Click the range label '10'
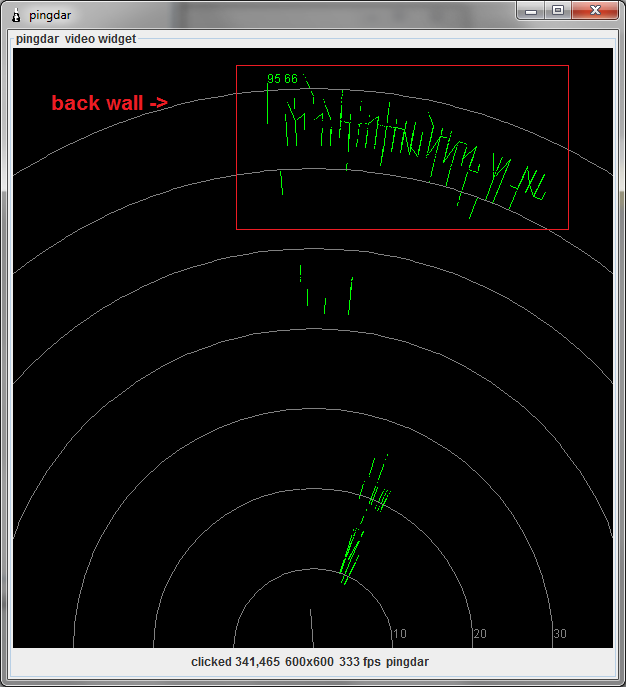626x687 pixels. 400,634
